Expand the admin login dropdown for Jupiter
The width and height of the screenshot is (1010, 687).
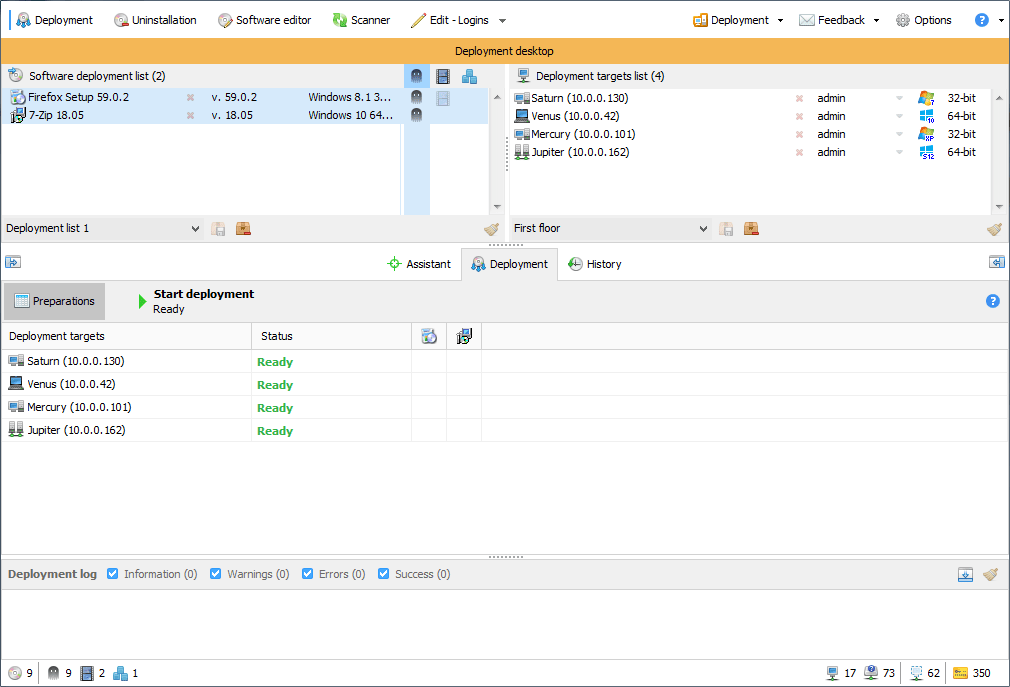point(899,153)
